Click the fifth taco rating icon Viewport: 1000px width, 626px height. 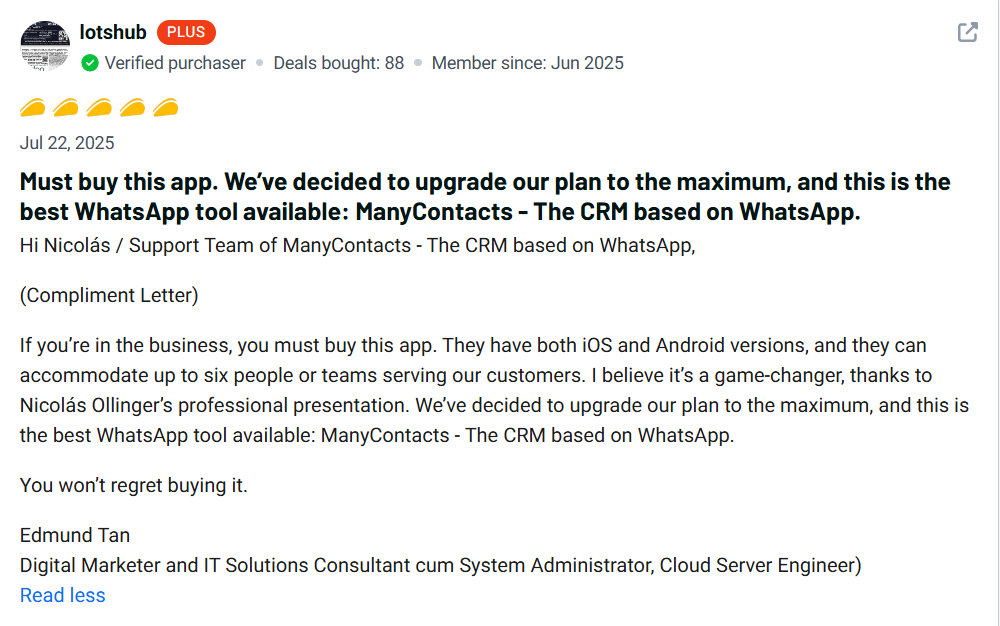pyautogui.click(x=165, y=107)
